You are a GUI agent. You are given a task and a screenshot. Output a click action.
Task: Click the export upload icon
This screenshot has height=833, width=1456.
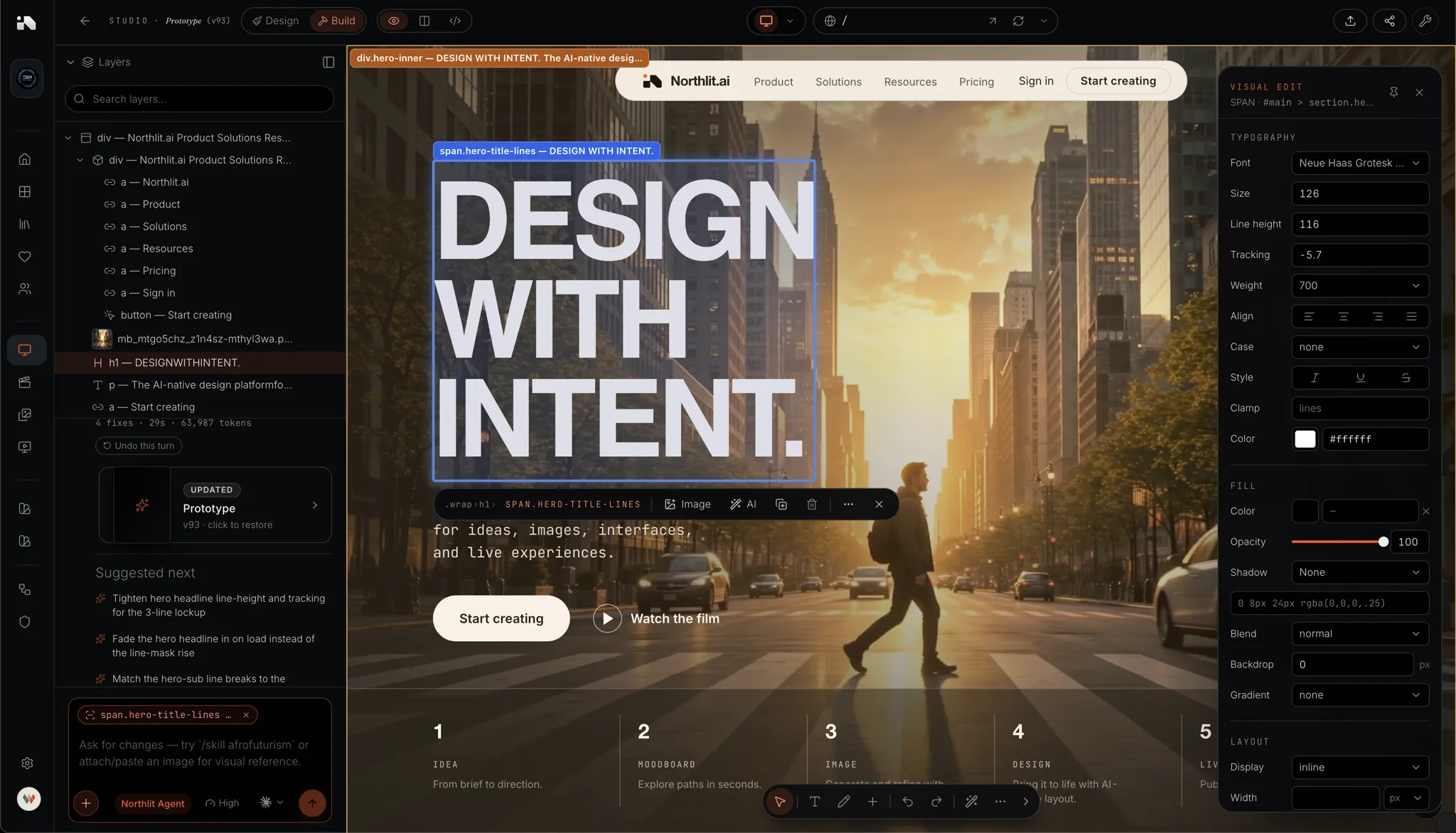pos(1350,21)
